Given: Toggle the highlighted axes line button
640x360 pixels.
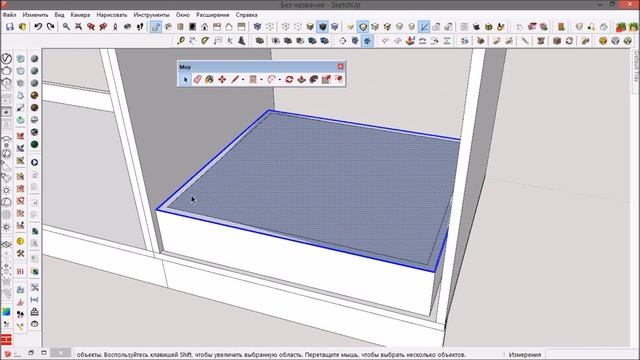Looking at the screenshot, I should (x=424, y=27).
